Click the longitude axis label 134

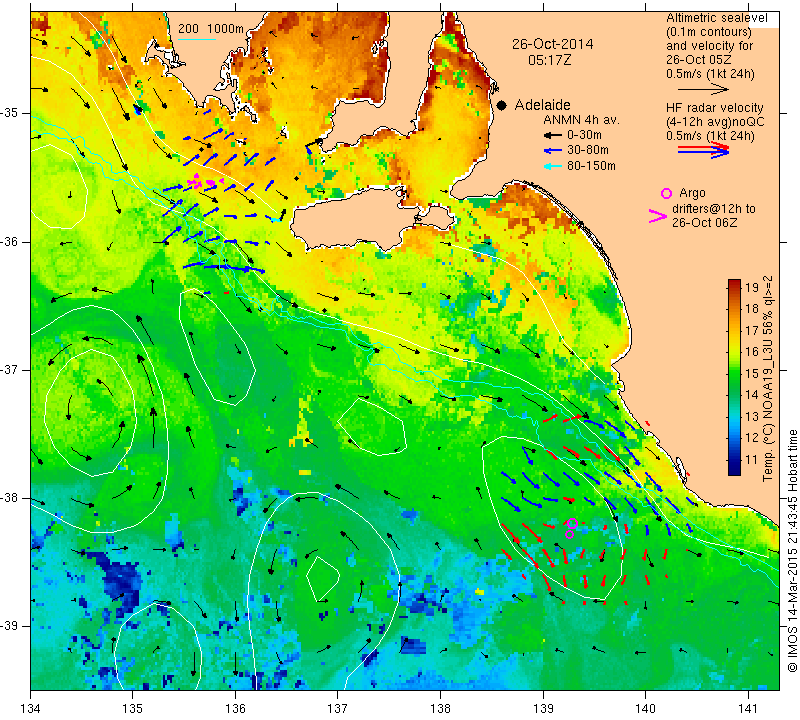[x=31, y=709]
